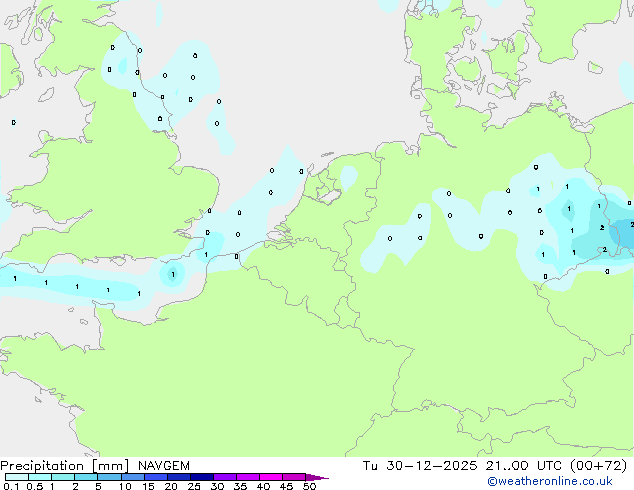Click the "50" legend scale value
The width and height of the screenshot is (634, 490).
(309, 486)
